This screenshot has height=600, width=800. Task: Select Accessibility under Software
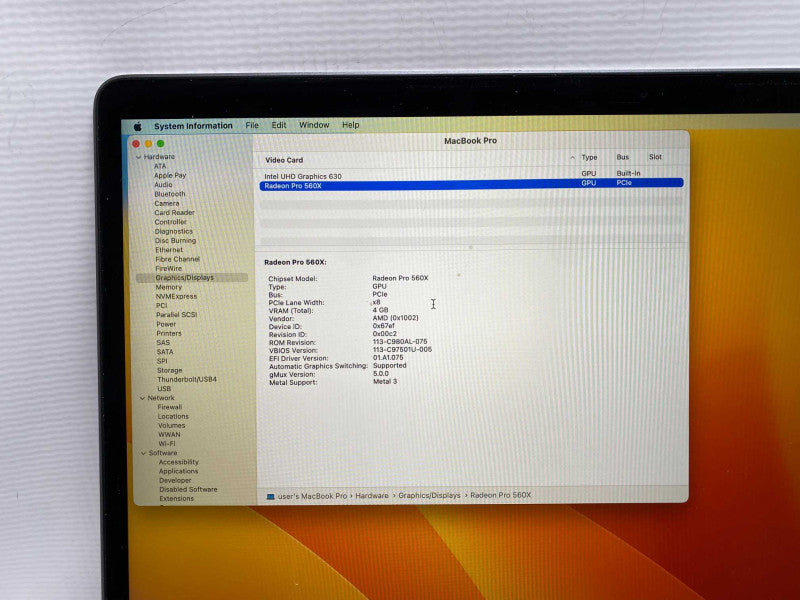[x=179, y=462]
